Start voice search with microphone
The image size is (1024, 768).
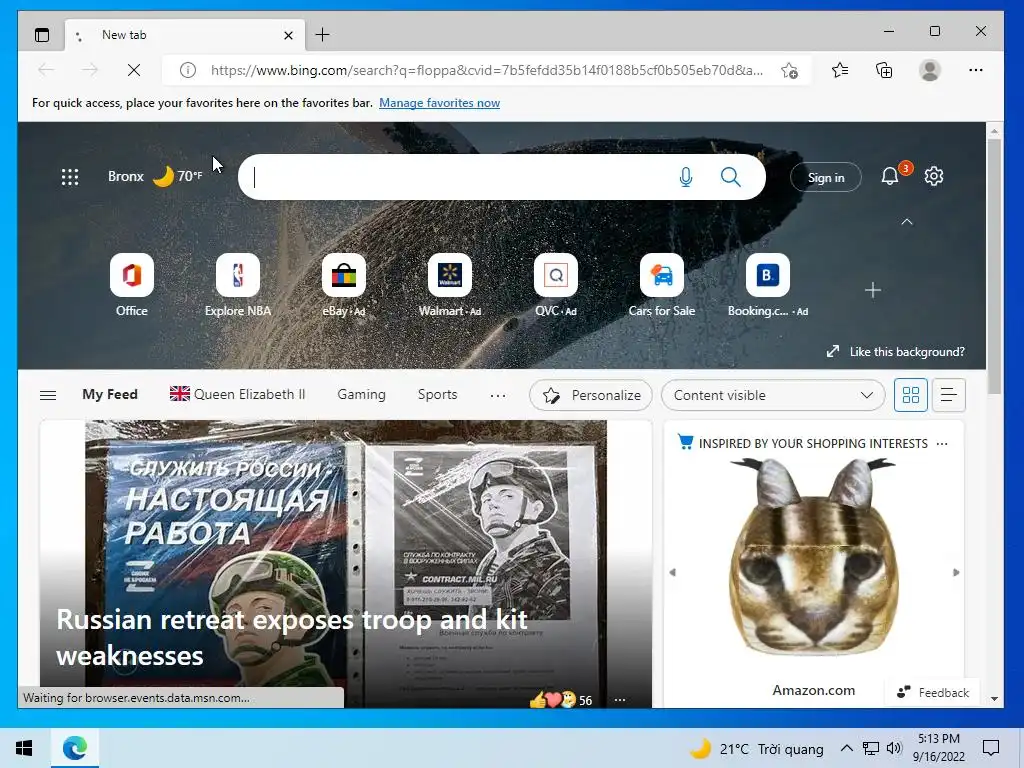point(686,177)
